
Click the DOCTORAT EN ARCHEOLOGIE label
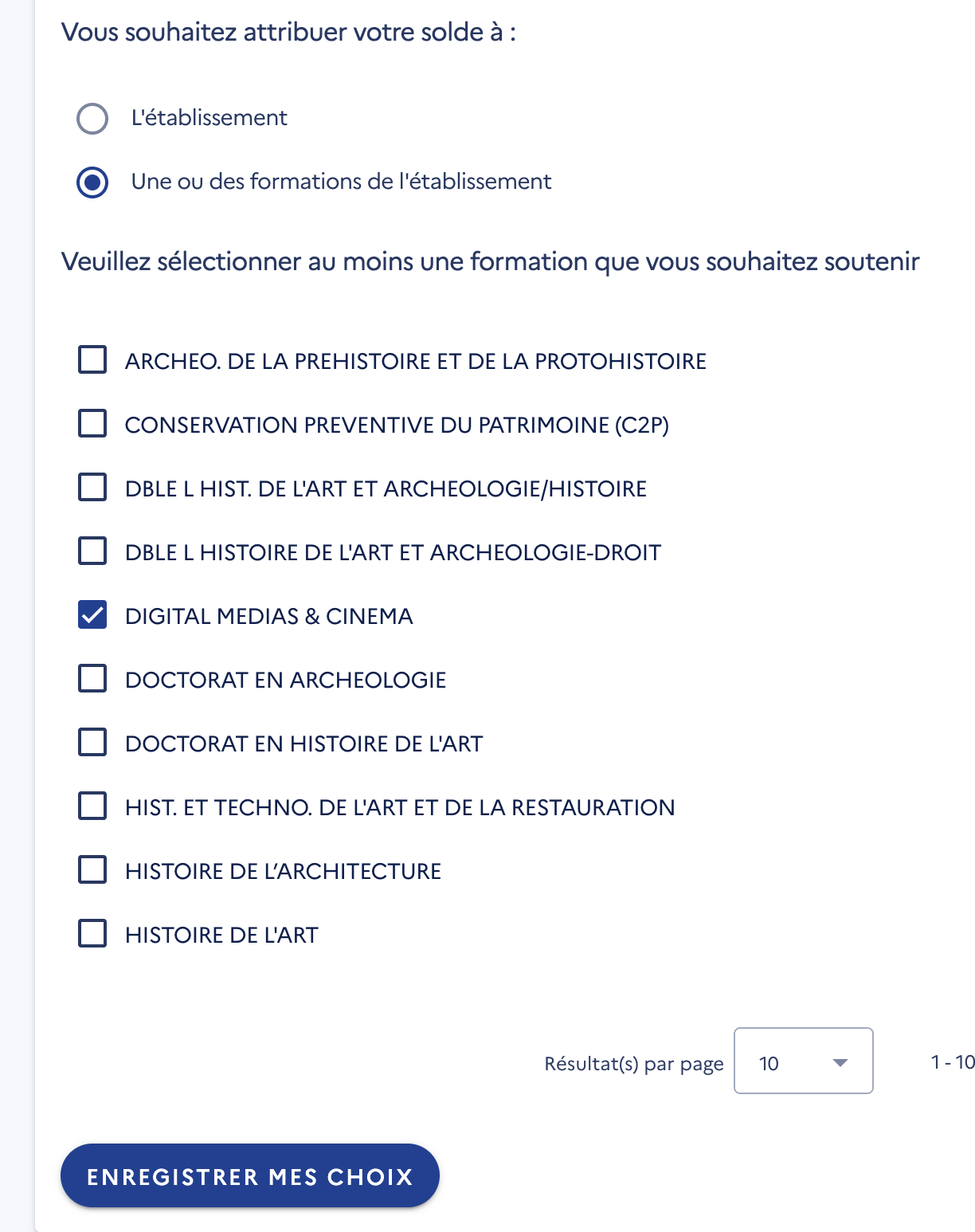pos(285,680)
